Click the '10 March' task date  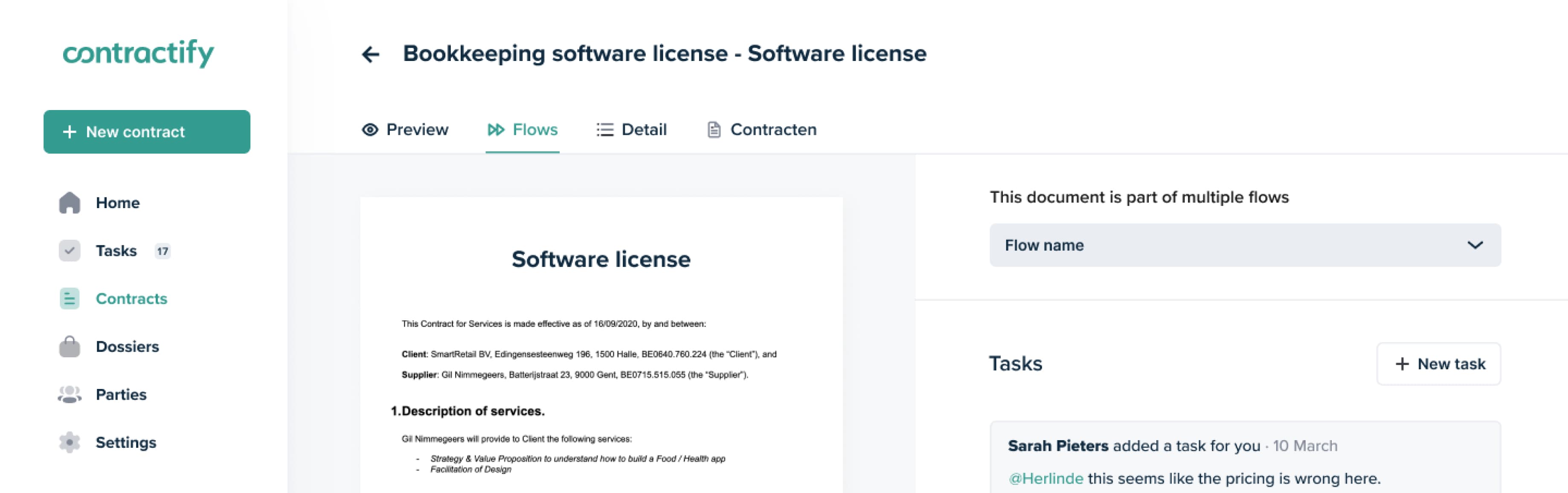click(x=1305, y=446)
